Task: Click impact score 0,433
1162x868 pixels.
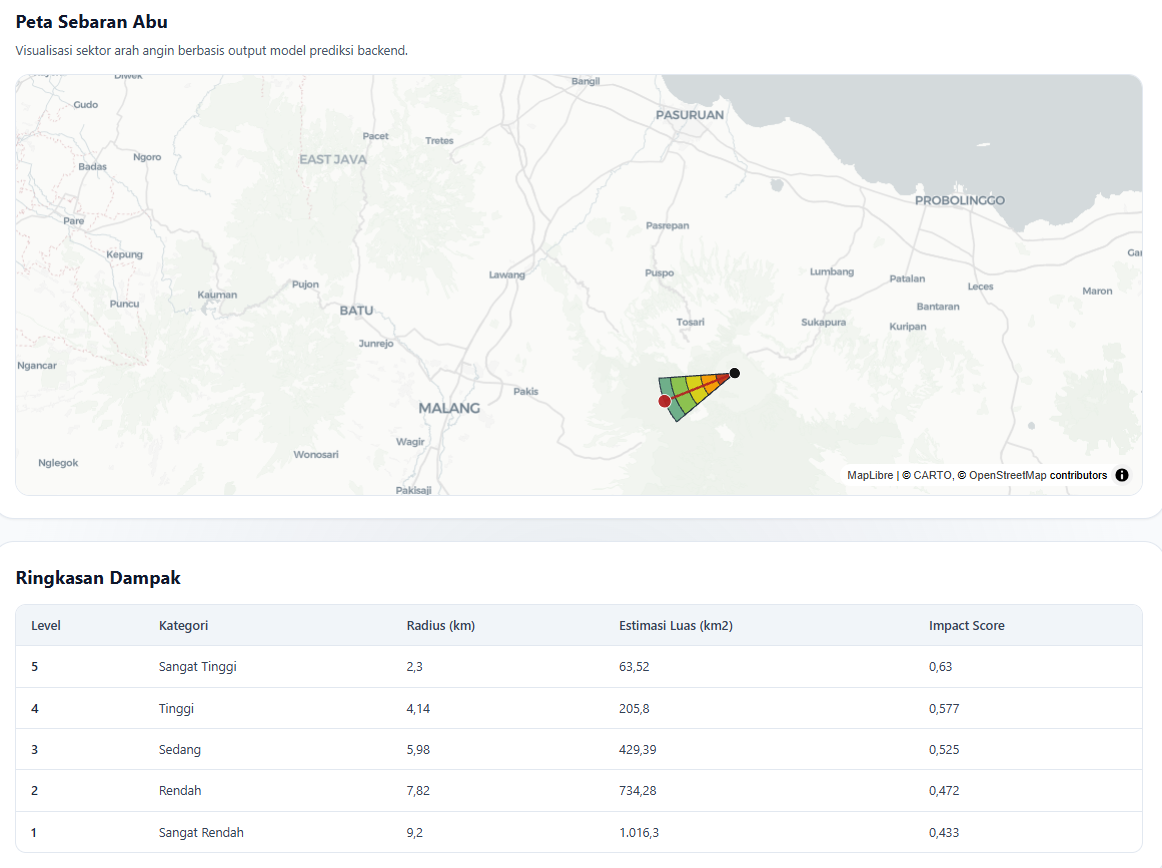Action: pyautogui.click(x=944, y=832)
